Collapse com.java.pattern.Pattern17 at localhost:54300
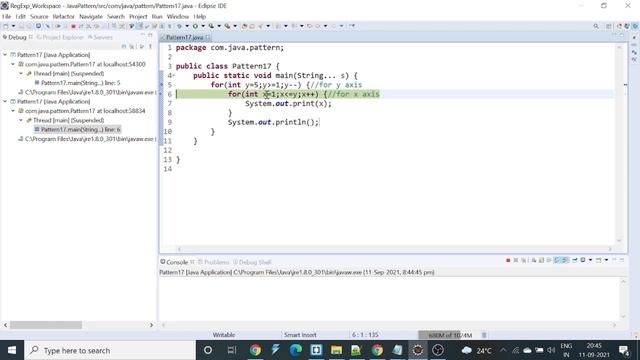Image resolution: width=640 pixels, height=360 pixels. [13, 64]
